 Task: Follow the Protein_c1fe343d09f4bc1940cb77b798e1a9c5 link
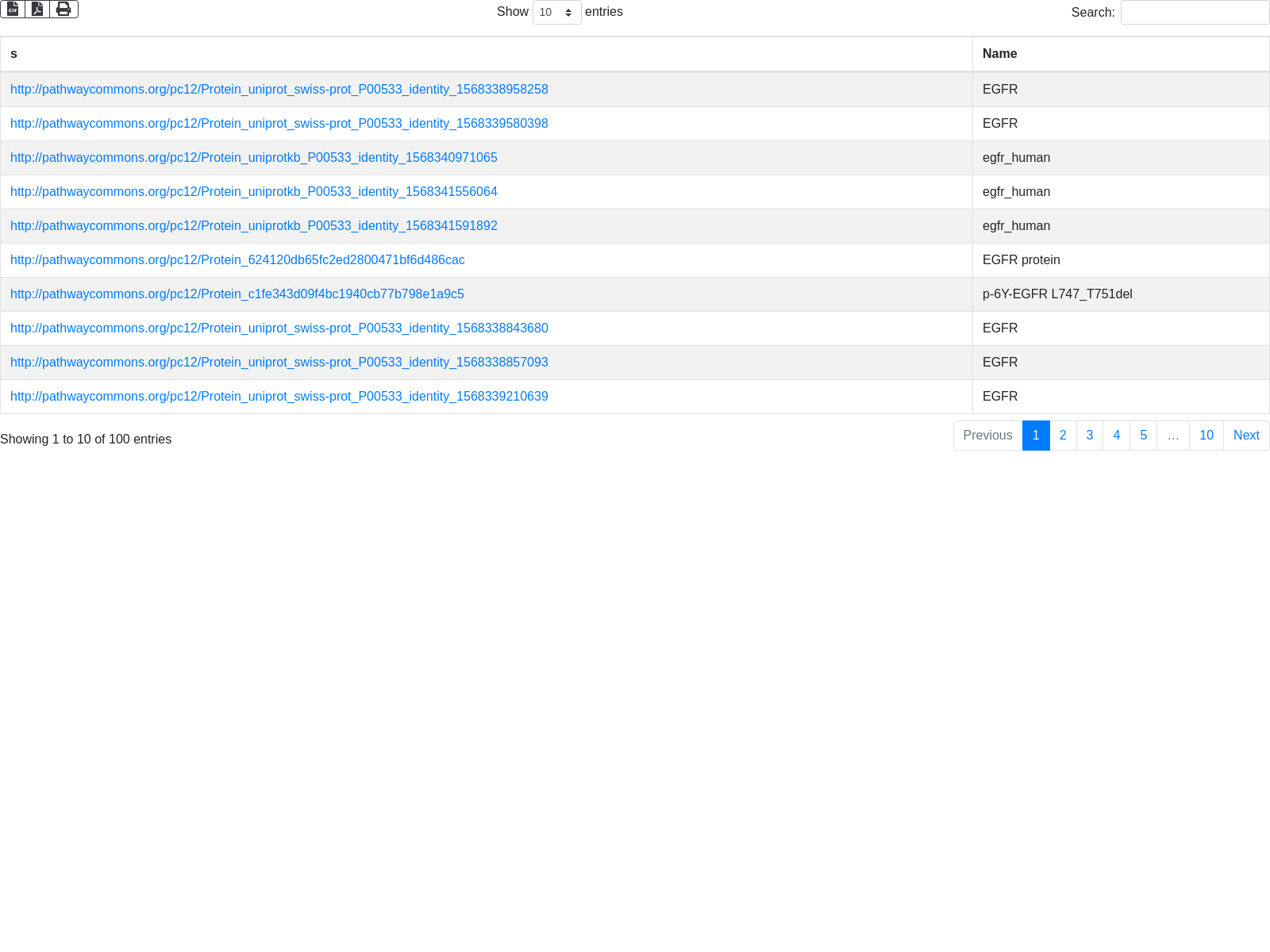(x=237, y=294)
